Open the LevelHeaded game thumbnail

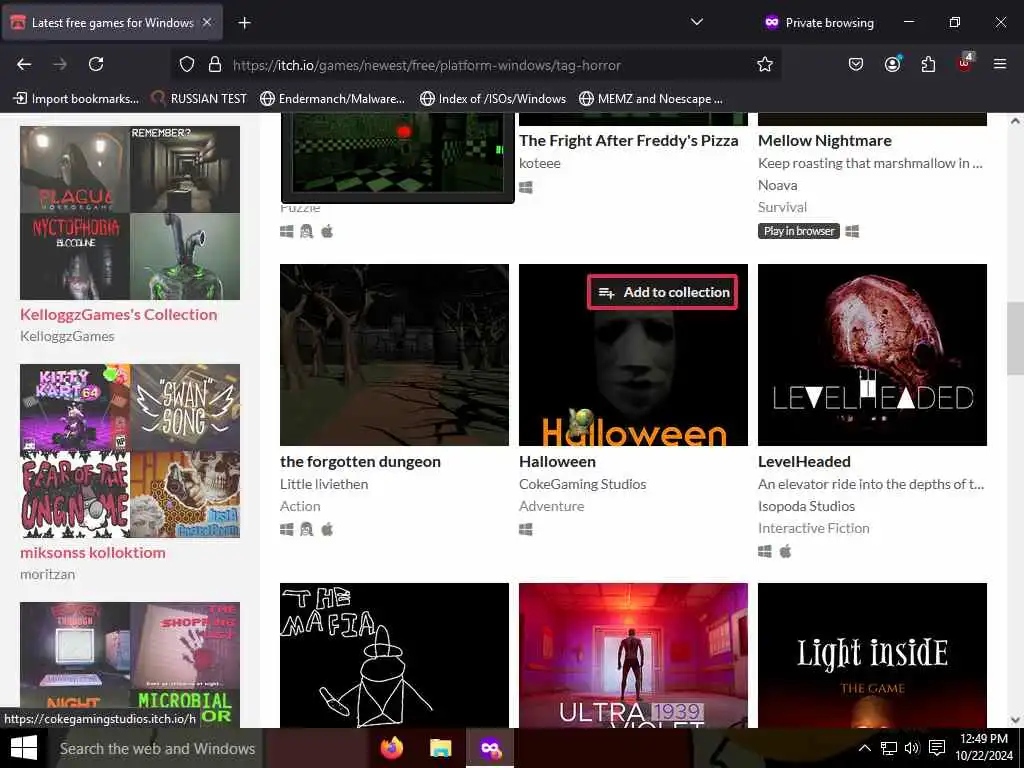[872, 355]
